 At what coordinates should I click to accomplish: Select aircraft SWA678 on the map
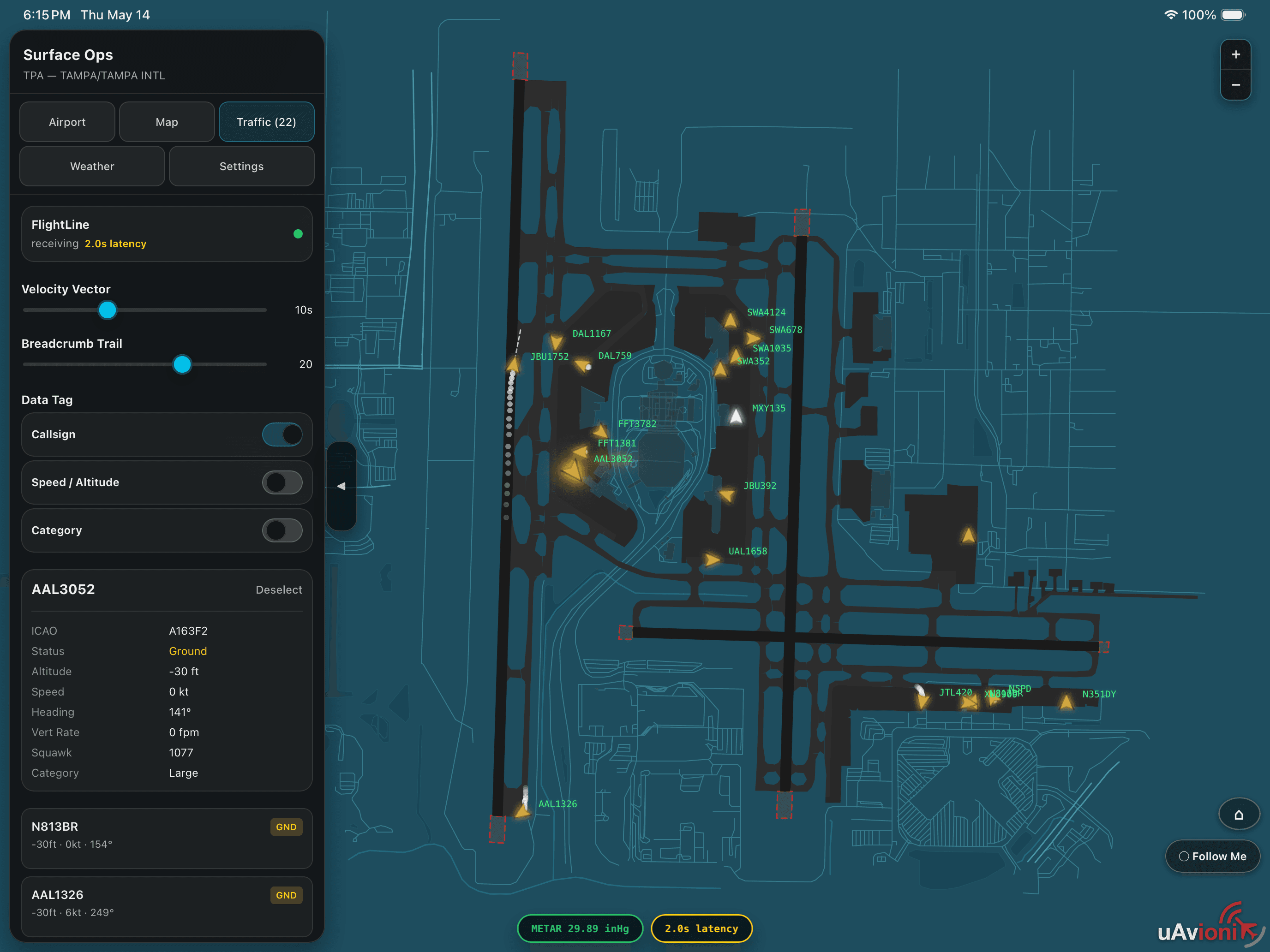[x=753, y=338]
